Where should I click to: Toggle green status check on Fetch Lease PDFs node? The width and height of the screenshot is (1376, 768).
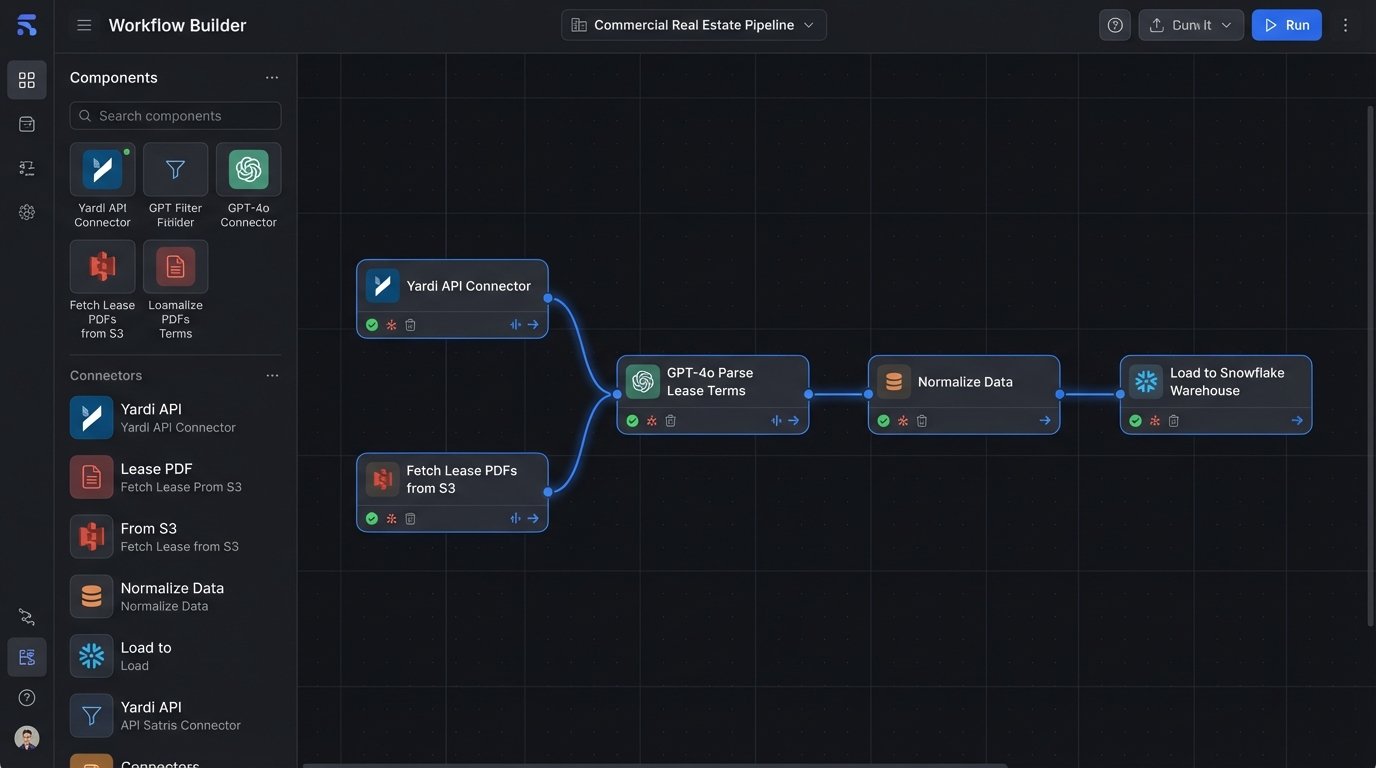click(x=372, y=519)
